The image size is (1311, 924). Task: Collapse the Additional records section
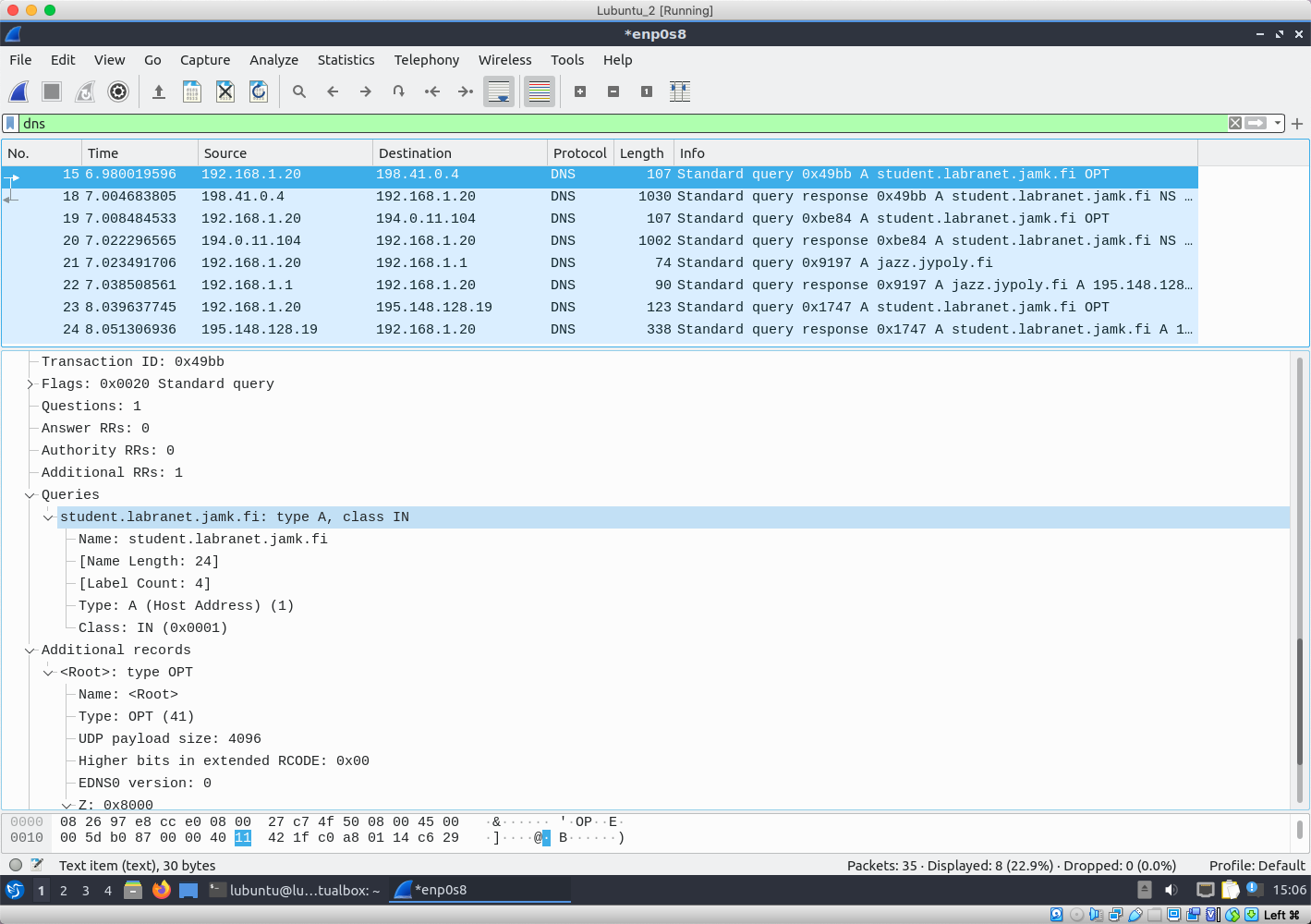click(x=30, y=650)
